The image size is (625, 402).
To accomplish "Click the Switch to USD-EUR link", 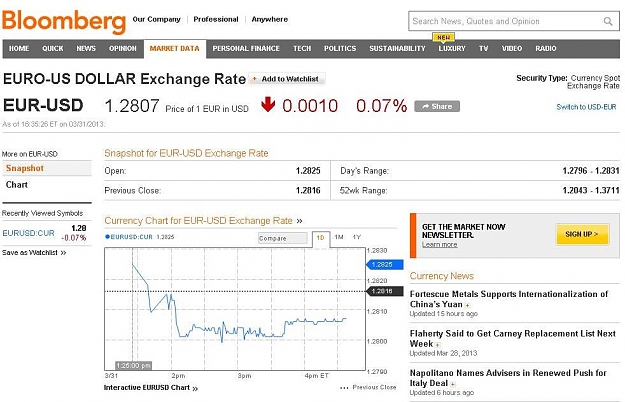I will 586,107.
